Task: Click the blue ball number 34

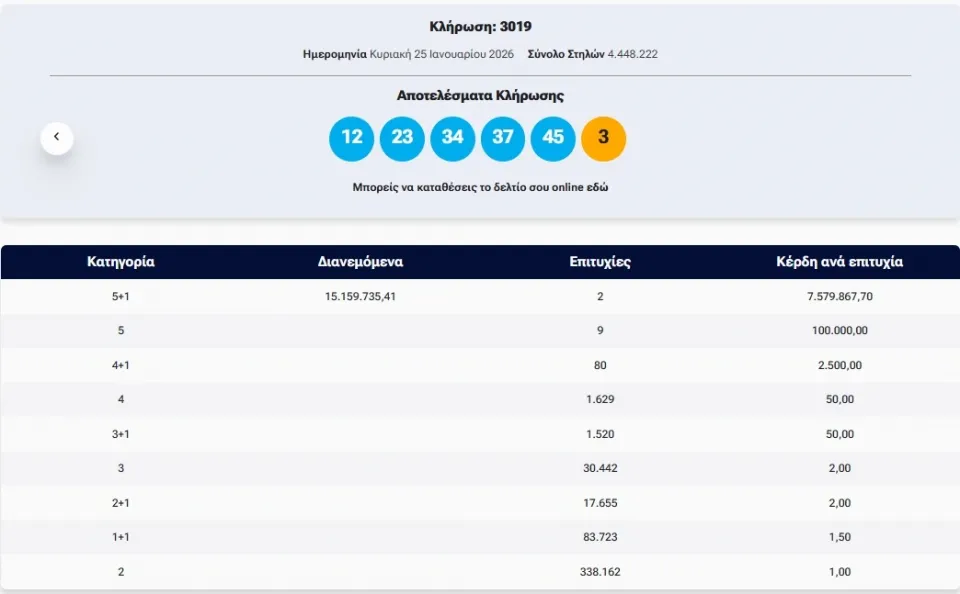Action: pos(452,138)
